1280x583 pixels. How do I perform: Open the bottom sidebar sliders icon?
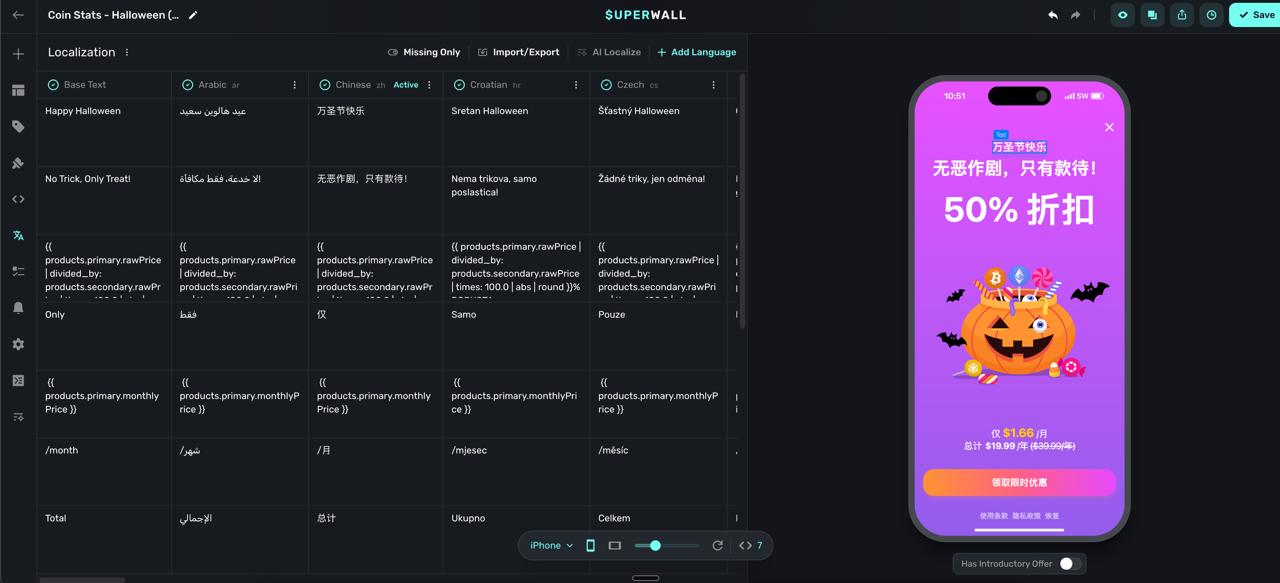point(18,417)
